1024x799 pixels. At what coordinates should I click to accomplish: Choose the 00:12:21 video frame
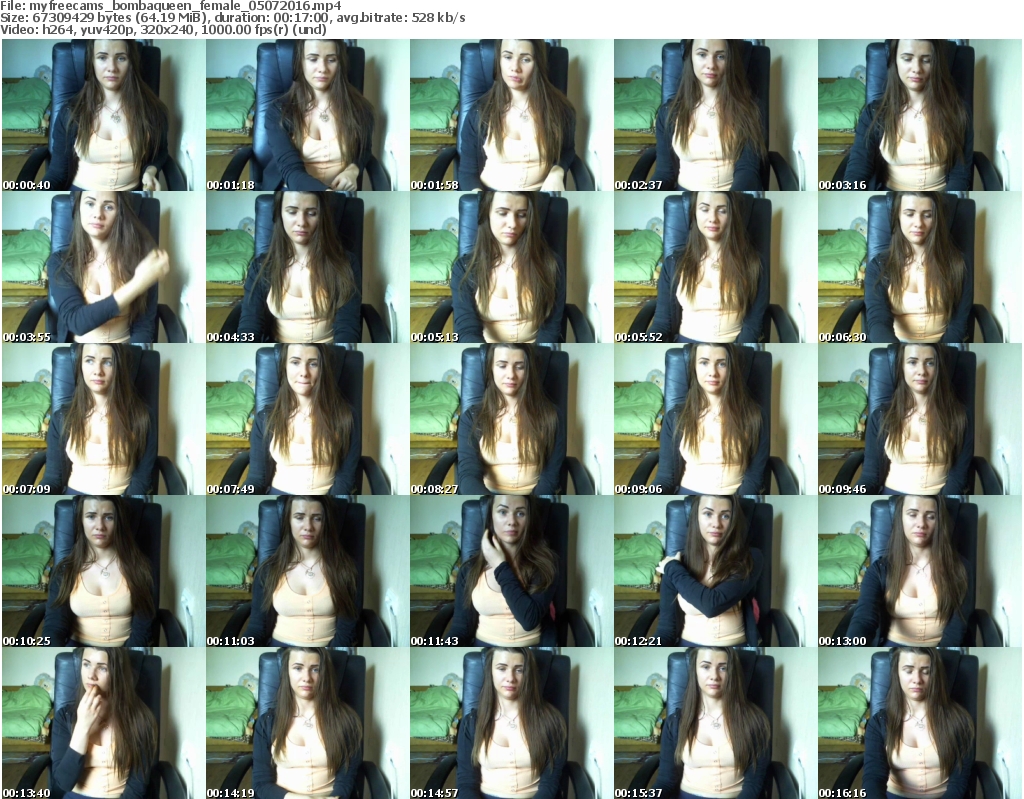tap(715, 571)
